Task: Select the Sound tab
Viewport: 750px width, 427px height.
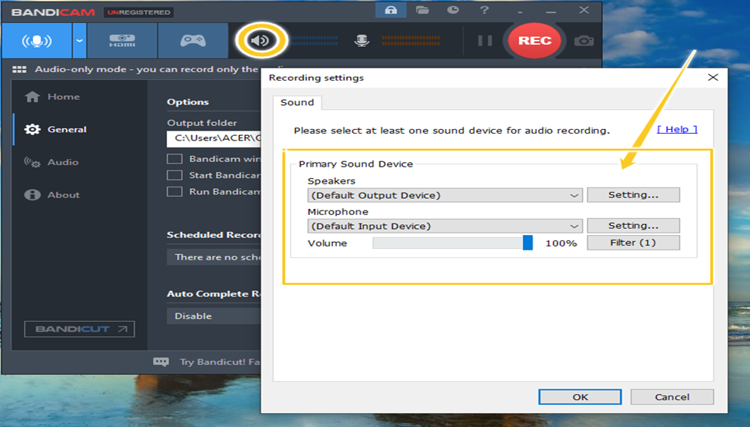Action: (297, 103)
